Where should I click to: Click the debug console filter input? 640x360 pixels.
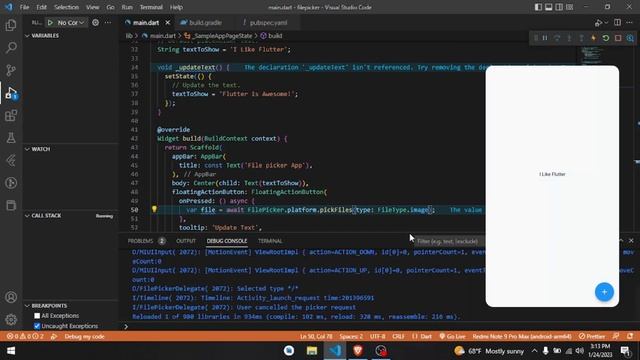pos(450,241)
